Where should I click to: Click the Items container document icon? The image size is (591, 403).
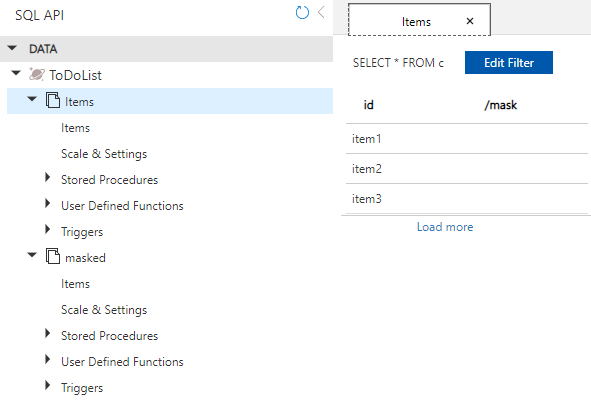point(53,100)
